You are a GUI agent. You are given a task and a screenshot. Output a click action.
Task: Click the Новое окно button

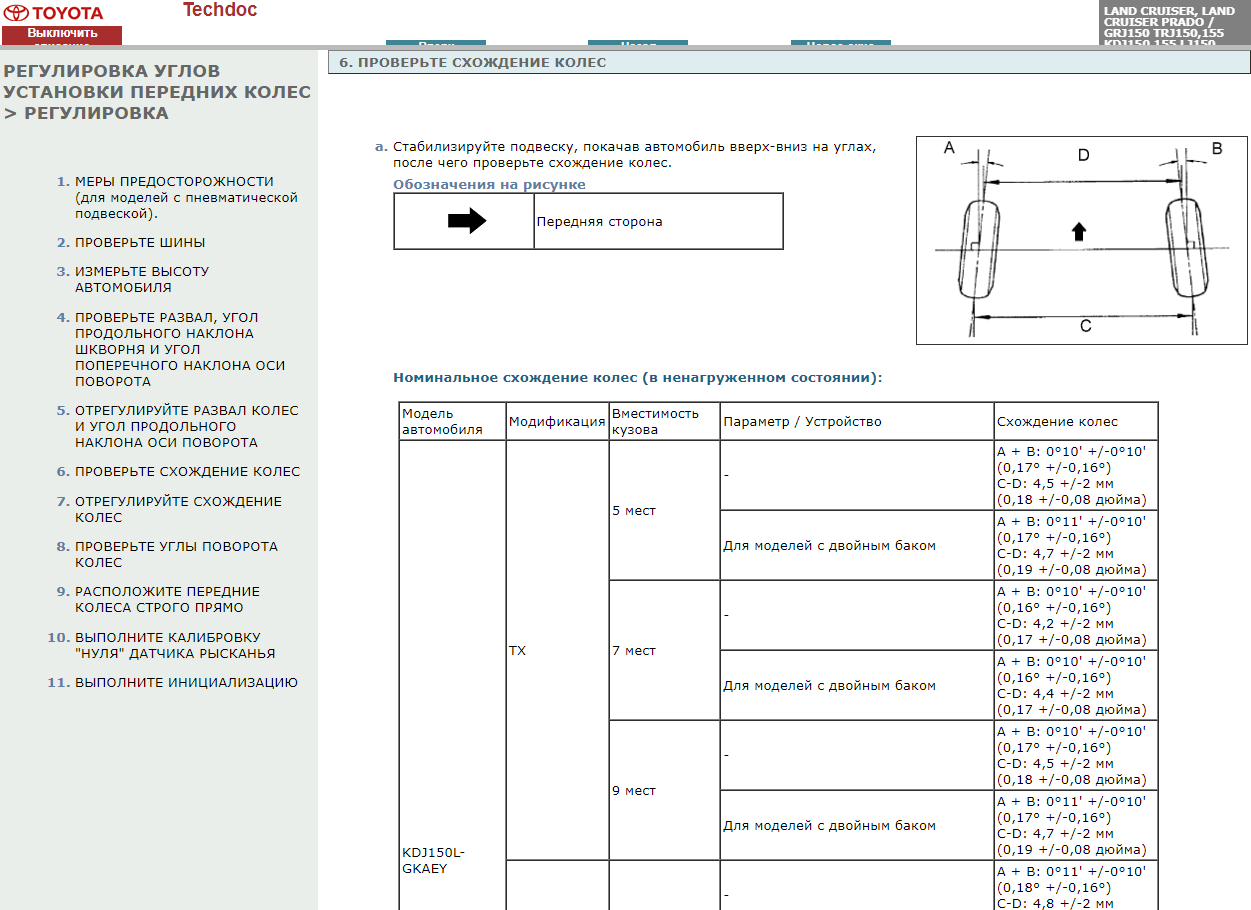[x=840, y=44]
